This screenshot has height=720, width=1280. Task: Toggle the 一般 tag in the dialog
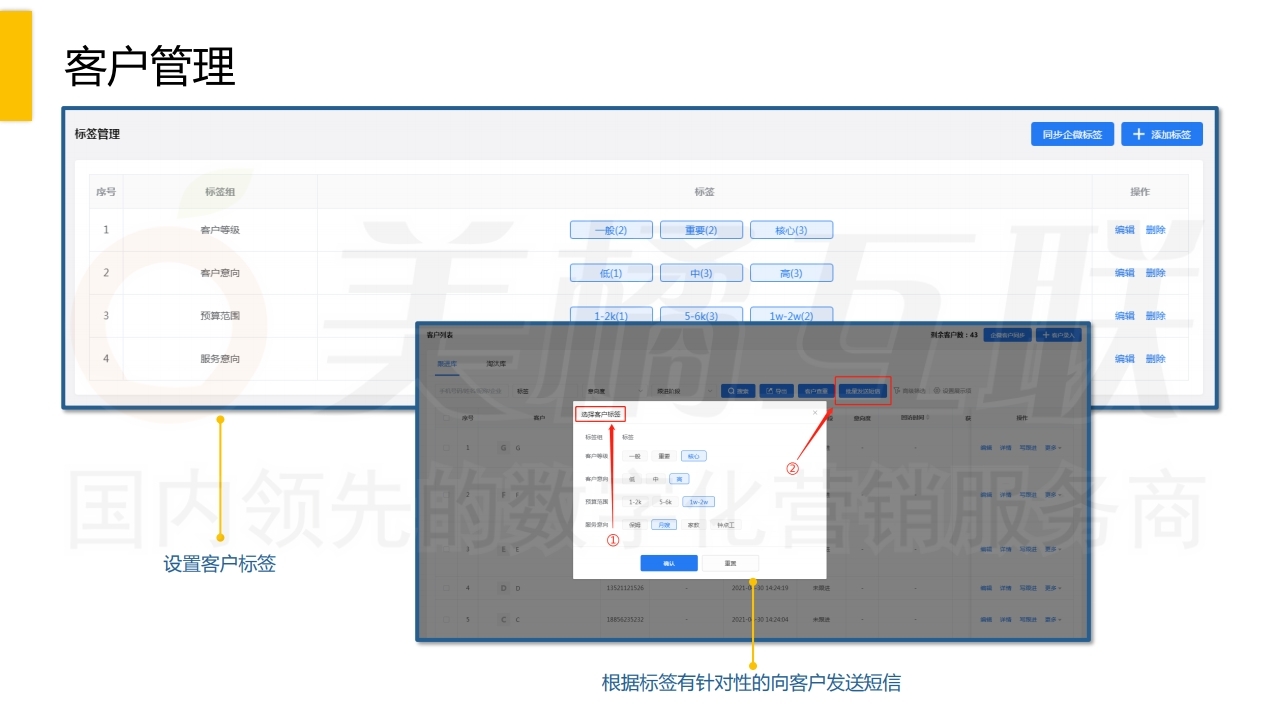pyautogui.click(x=634, y=456)
